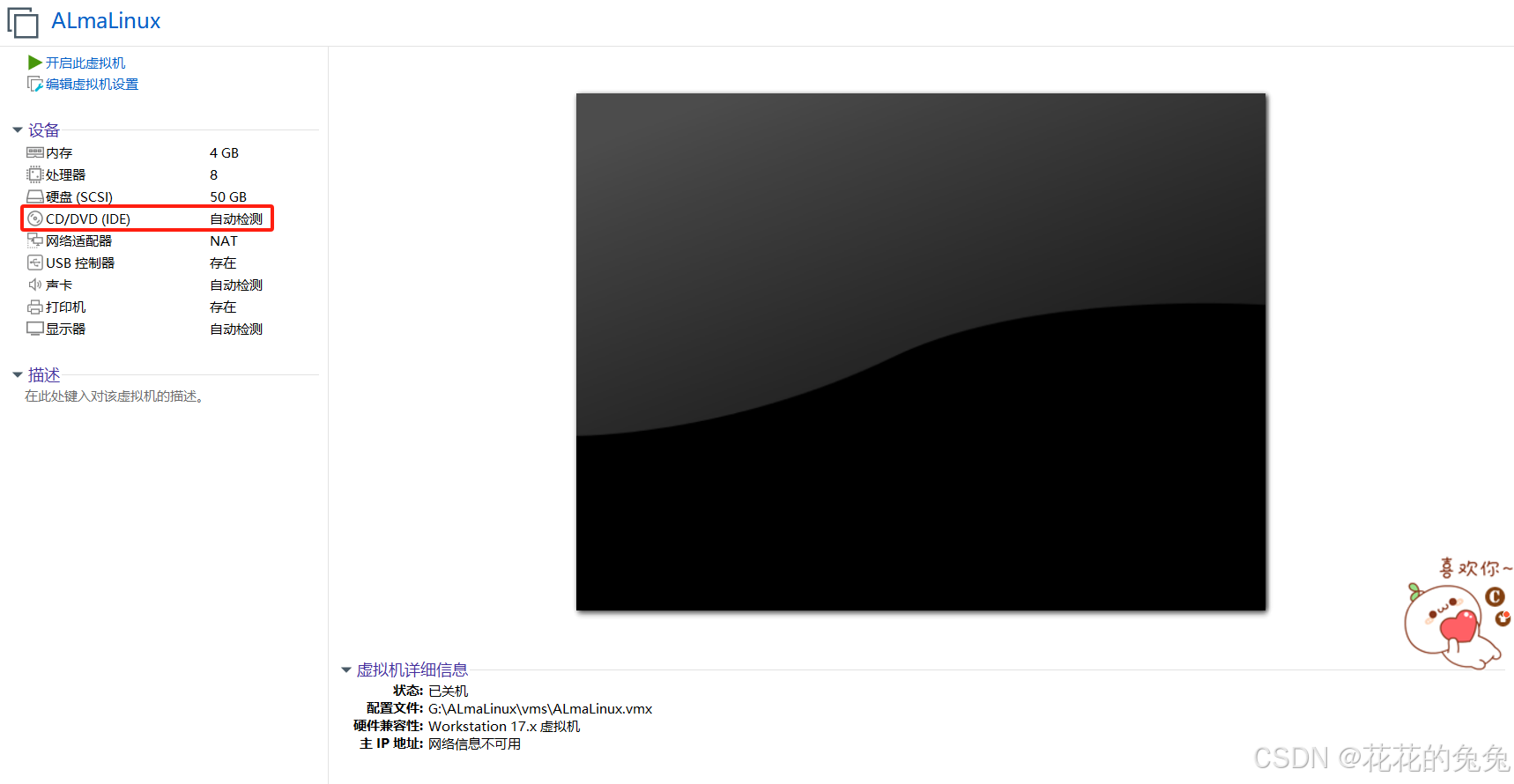Click the printer 存在 value
This screenshot has height=784, width=1514.
223,307
